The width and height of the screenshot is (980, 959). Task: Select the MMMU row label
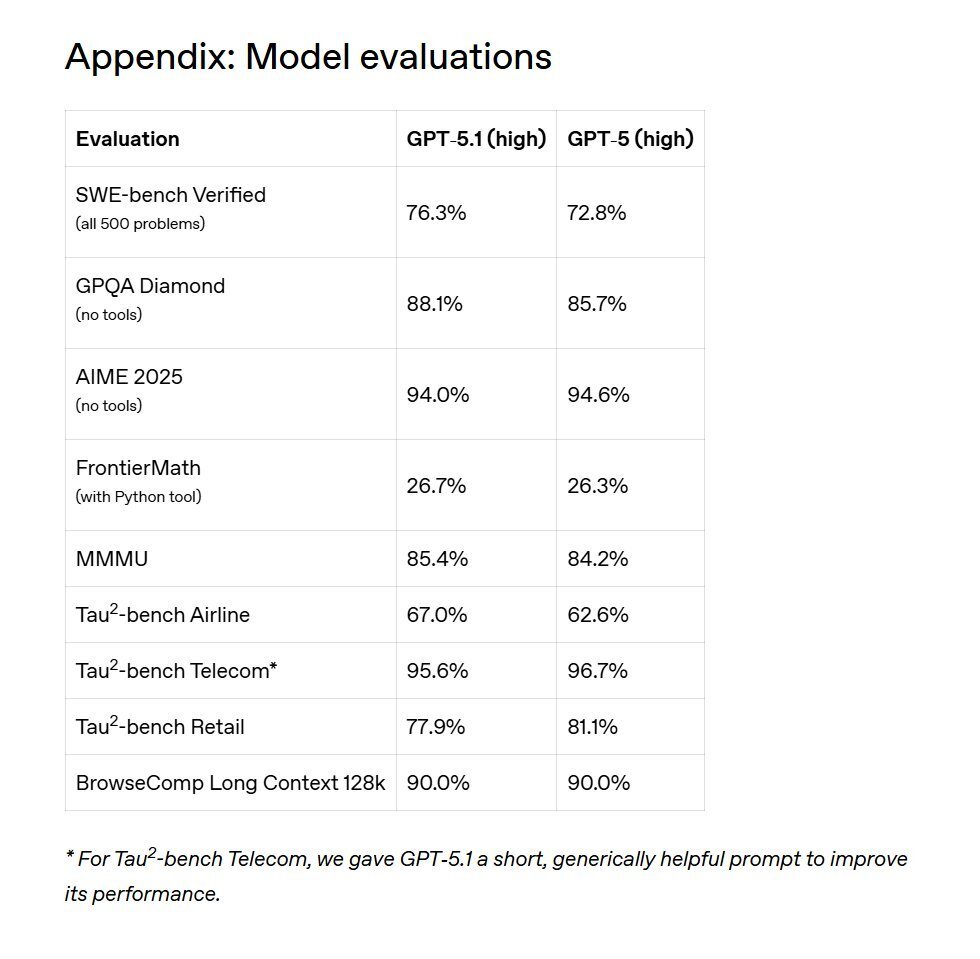[x=112, y=559]
